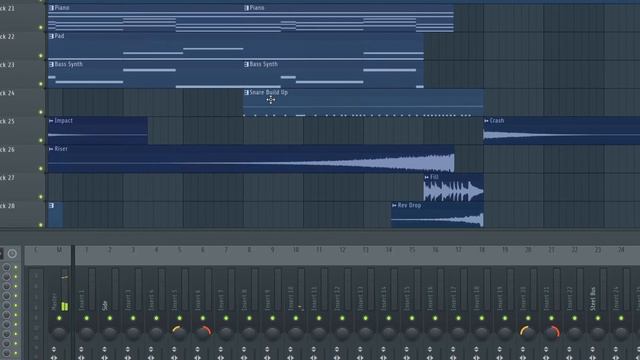Mute the Side mixer track LED
This screenshot has width=640, height=360.
pyautogui.click(x=109, y=318)
